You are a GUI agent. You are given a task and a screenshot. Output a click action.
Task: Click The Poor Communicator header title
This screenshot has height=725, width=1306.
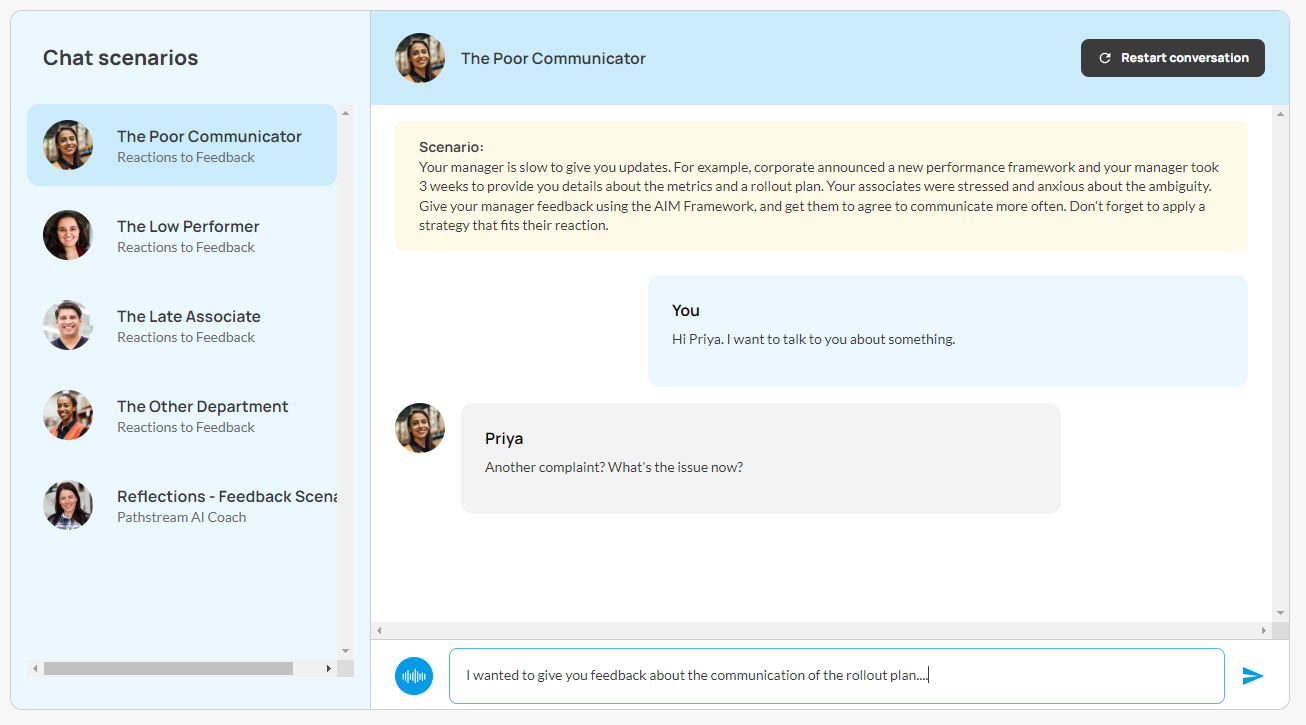[553, 58]
